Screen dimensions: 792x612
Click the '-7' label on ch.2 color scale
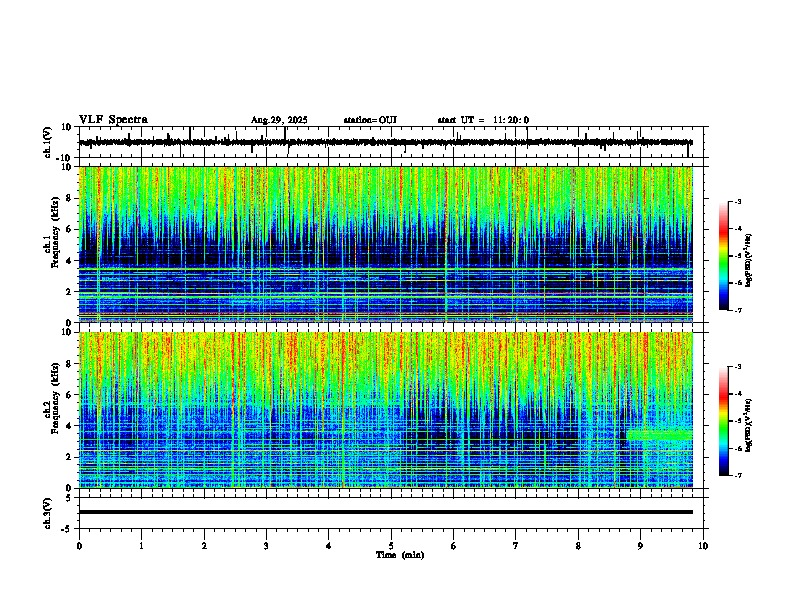coord(738,476)
